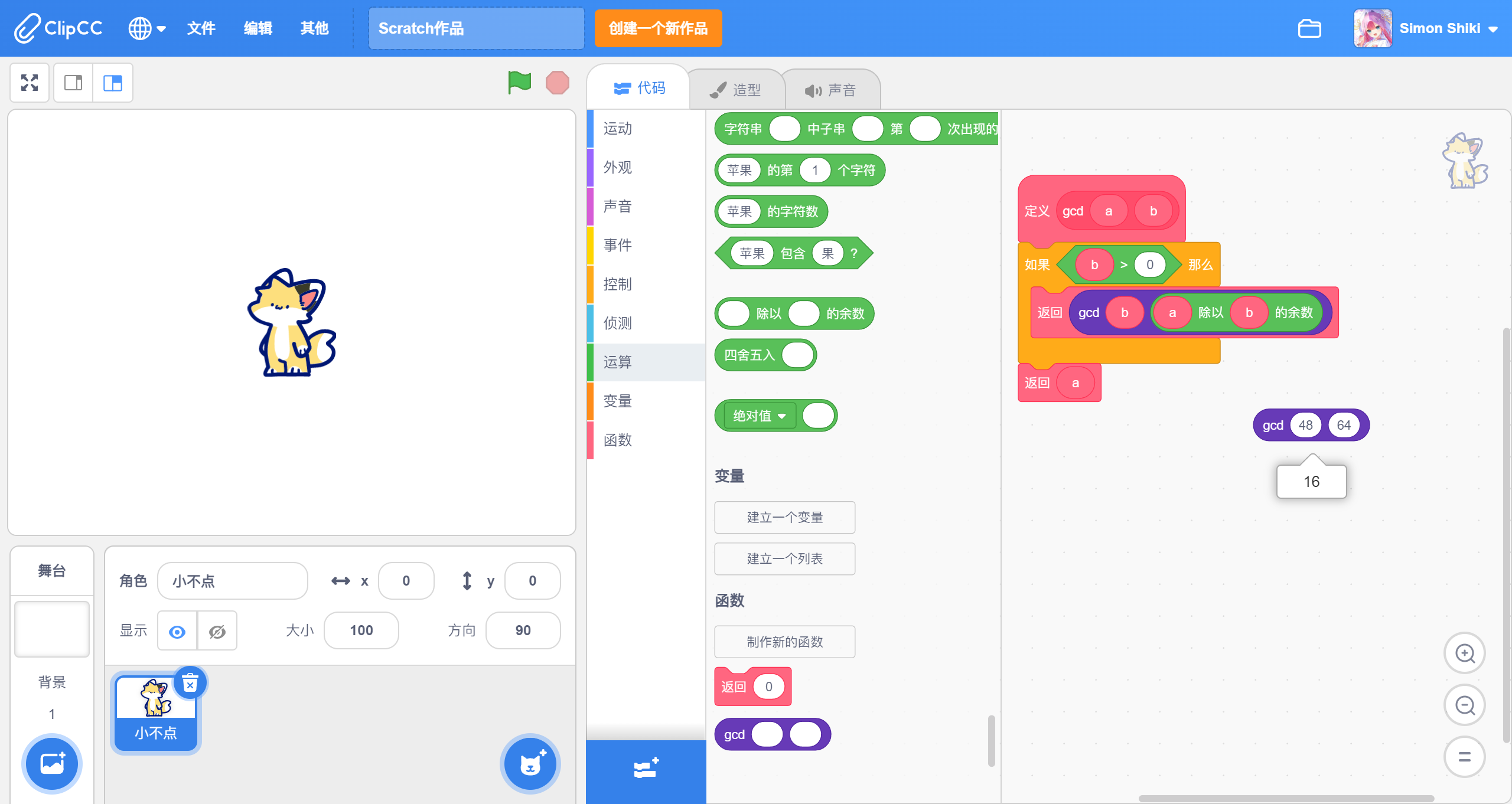The image size is (1512, 804).
Task: Switch to the 造型 tab
Action: 736,90
